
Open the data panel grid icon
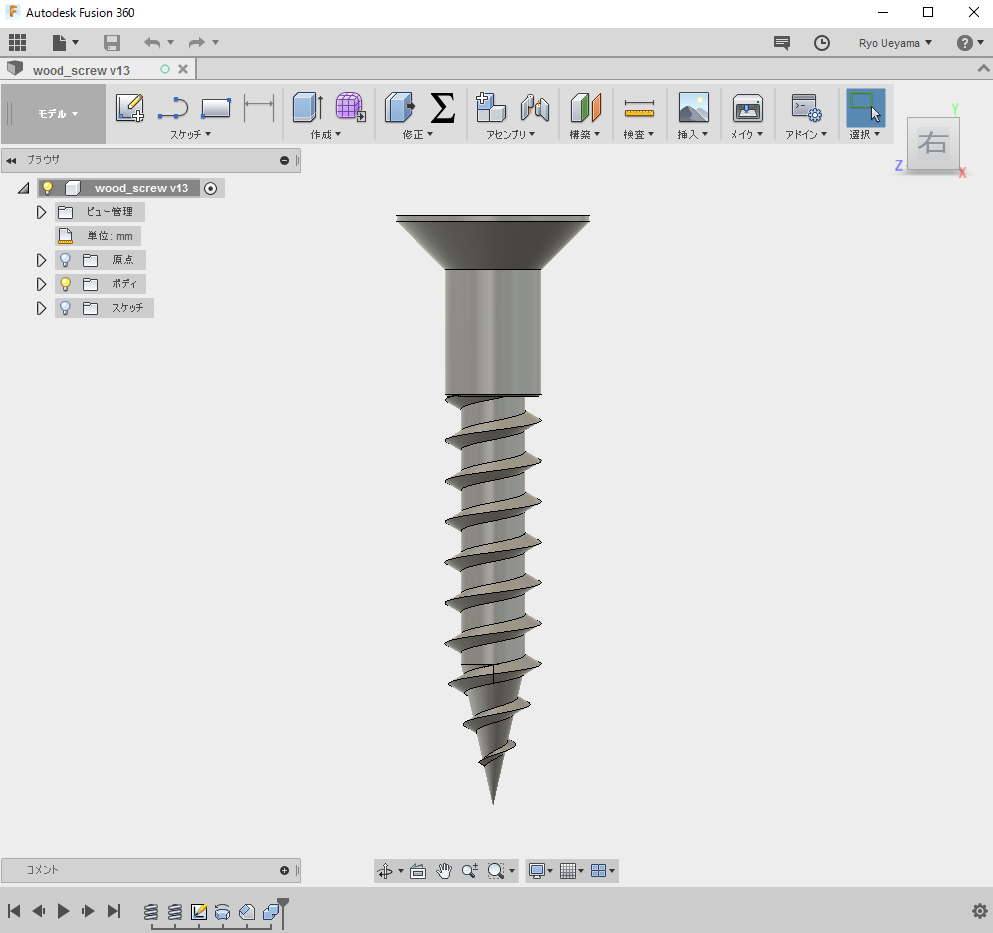(x=17, y=42)
